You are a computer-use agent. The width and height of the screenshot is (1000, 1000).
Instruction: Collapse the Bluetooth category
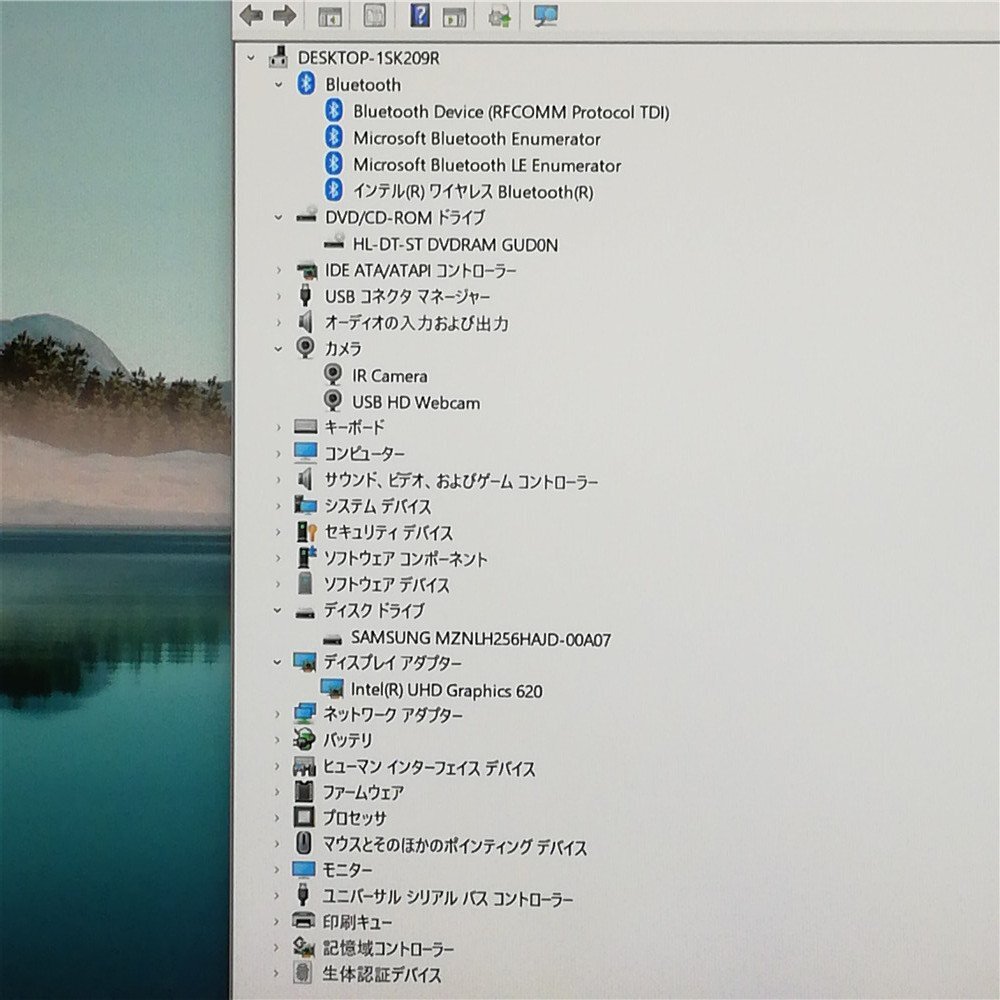tap(279, 84)
